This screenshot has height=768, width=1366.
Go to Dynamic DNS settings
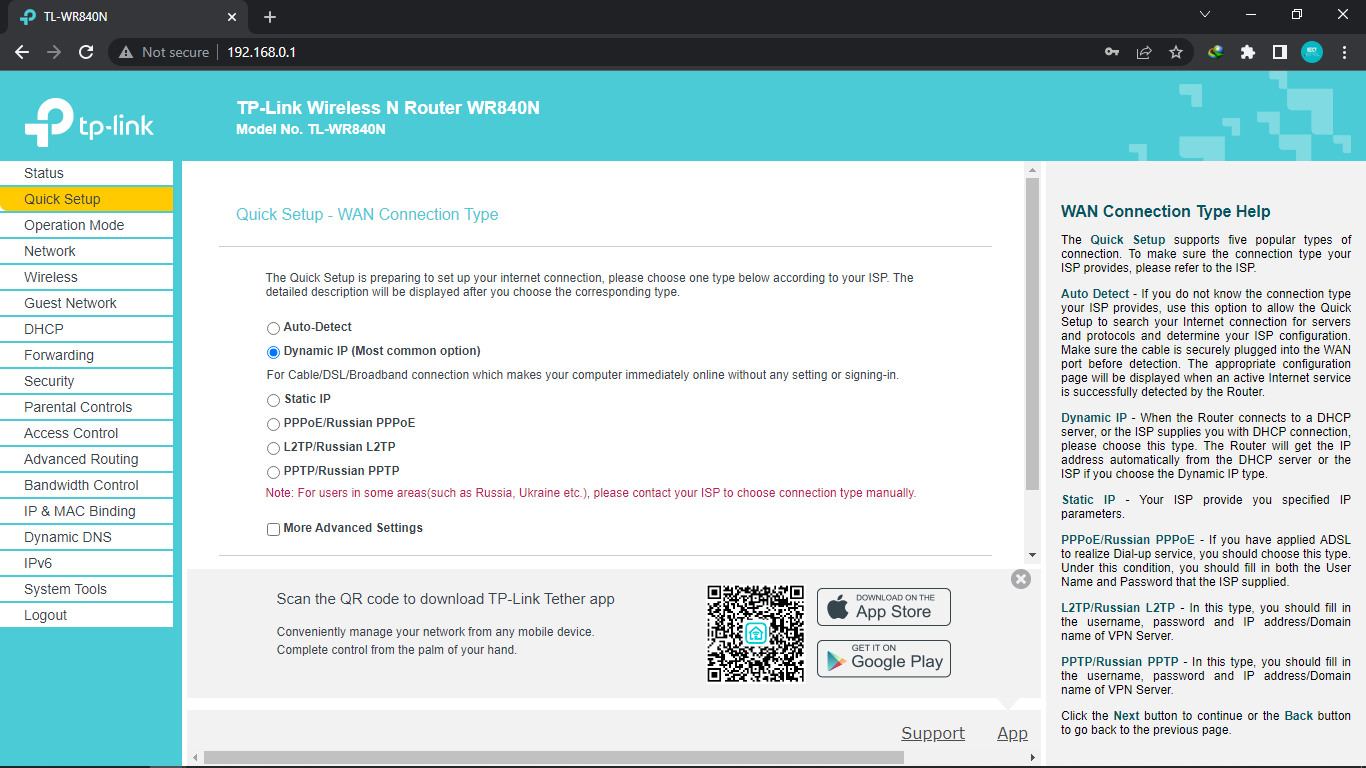click(x=87, y=537)
